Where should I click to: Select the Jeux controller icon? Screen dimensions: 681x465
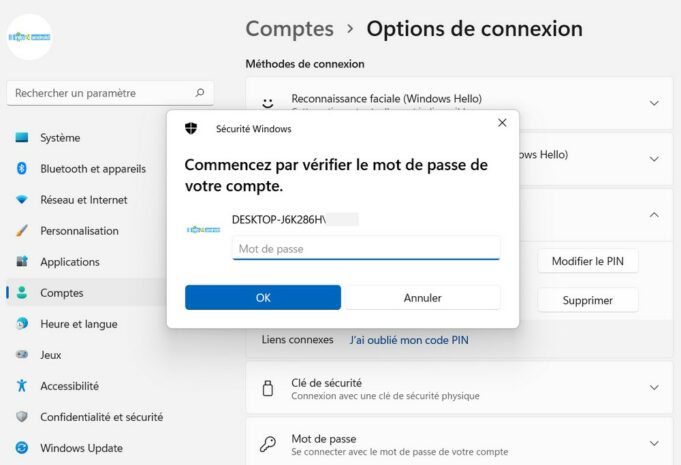[x=22, y=355]
